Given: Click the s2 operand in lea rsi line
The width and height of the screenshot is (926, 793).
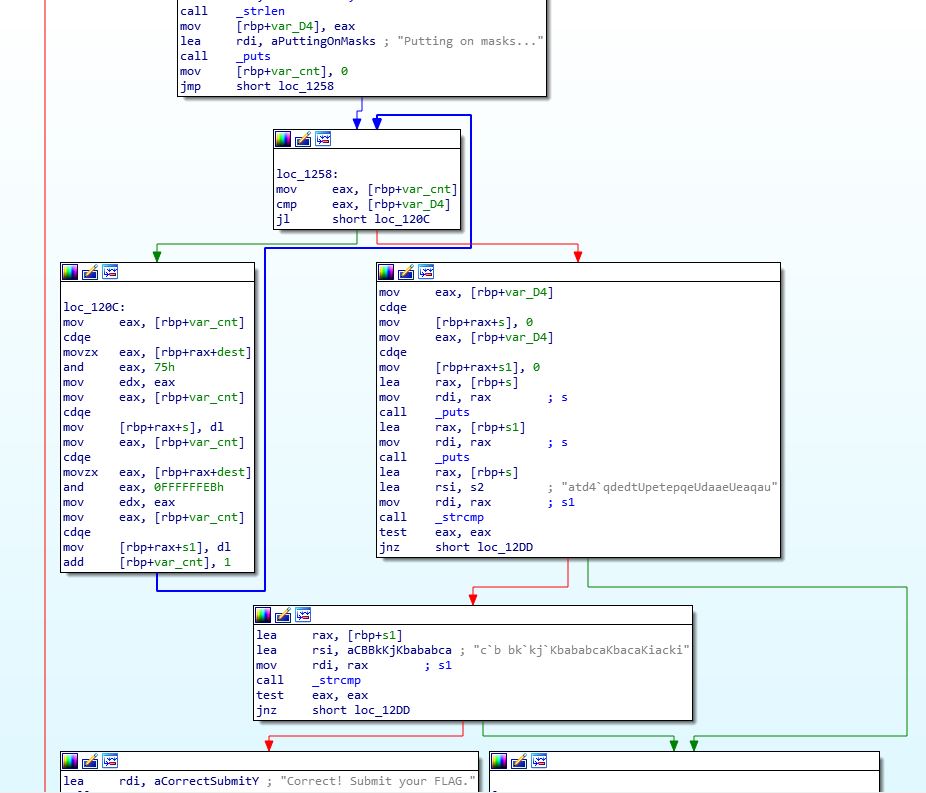Looking at the screenshot, I should coord(477,487).
